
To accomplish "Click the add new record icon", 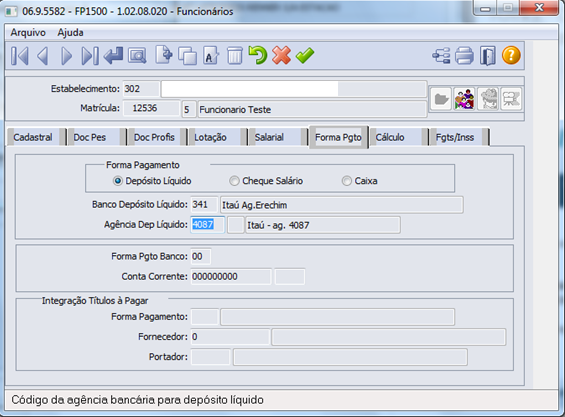I will coord(164,55).
